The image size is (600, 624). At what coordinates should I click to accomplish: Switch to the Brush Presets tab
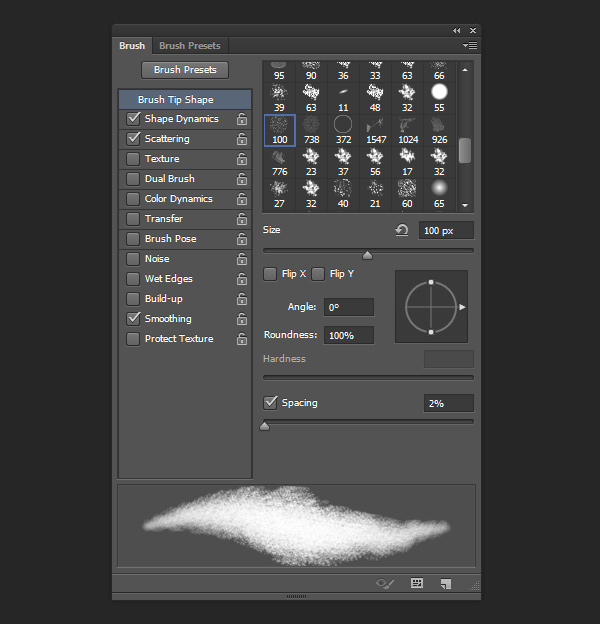click(190, 46)
